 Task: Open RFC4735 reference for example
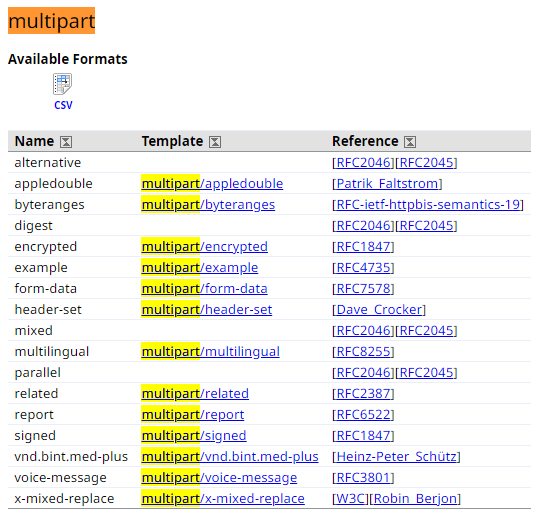coord(363,268)
